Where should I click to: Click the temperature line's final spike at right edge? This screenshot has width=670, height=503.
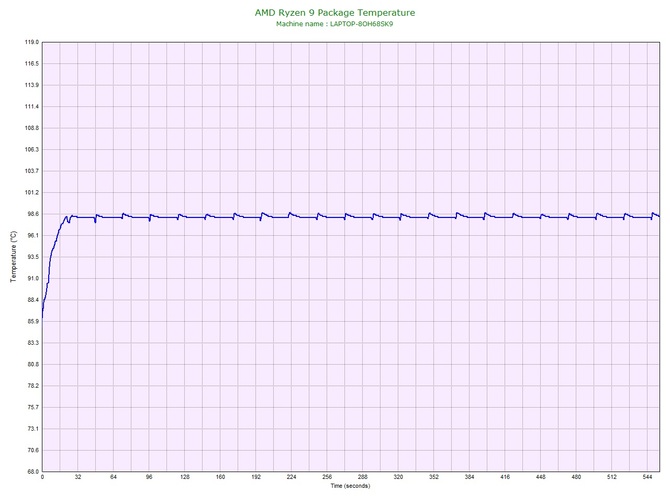(653, 213)
